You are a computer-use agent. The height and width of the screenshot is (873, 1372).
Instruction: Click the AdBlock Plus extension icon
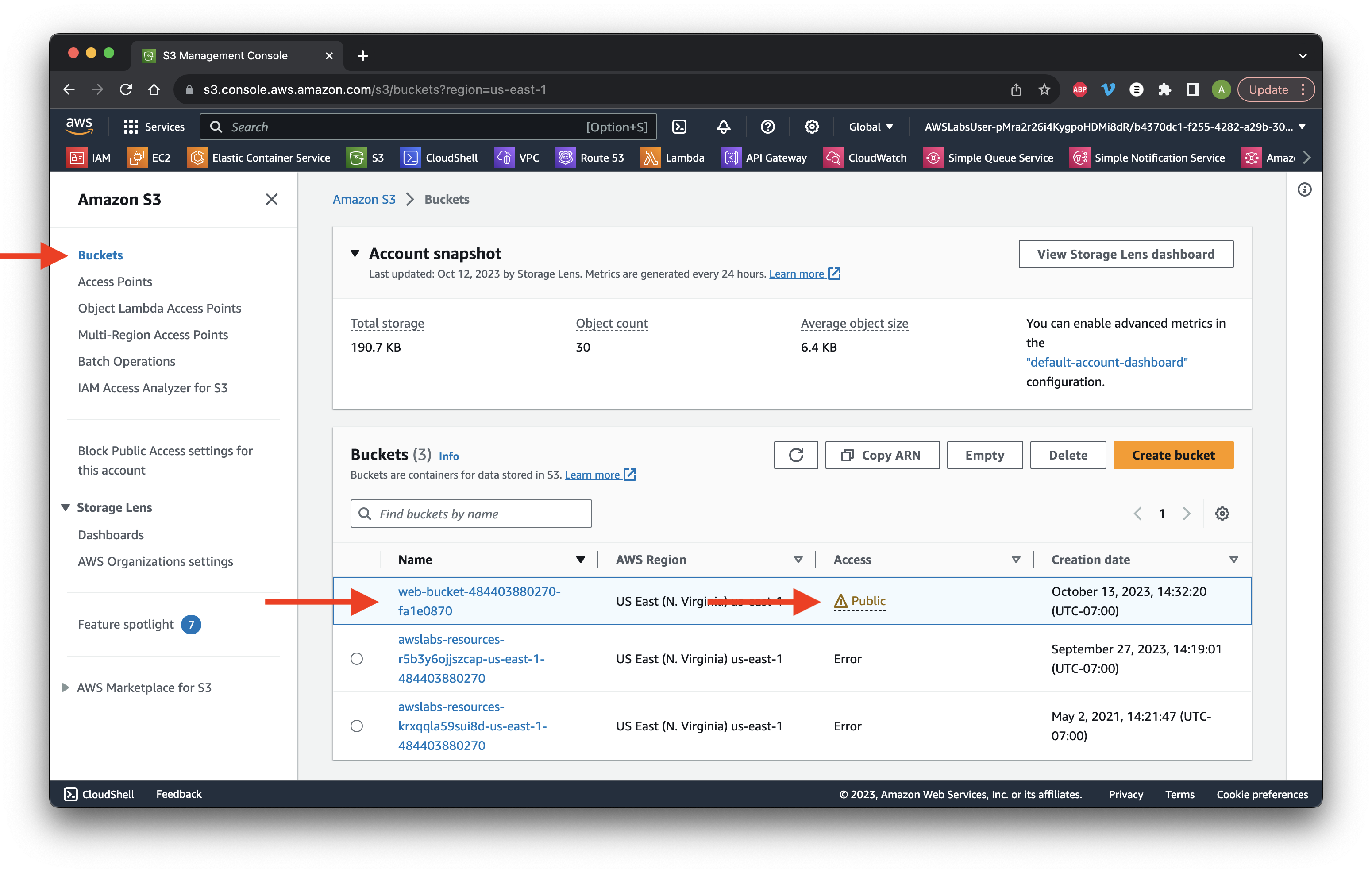pos(1079,89)
